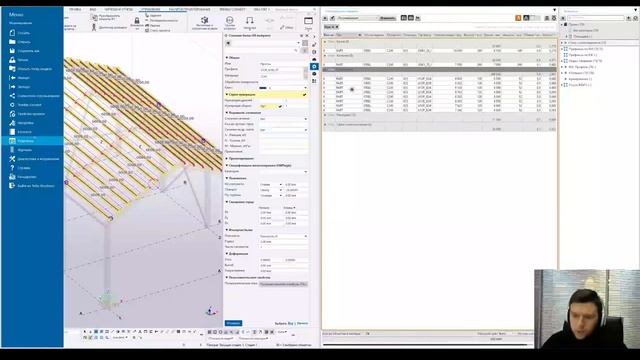Switch to TRIMBLE CONNECT ribbon tab

232,9
